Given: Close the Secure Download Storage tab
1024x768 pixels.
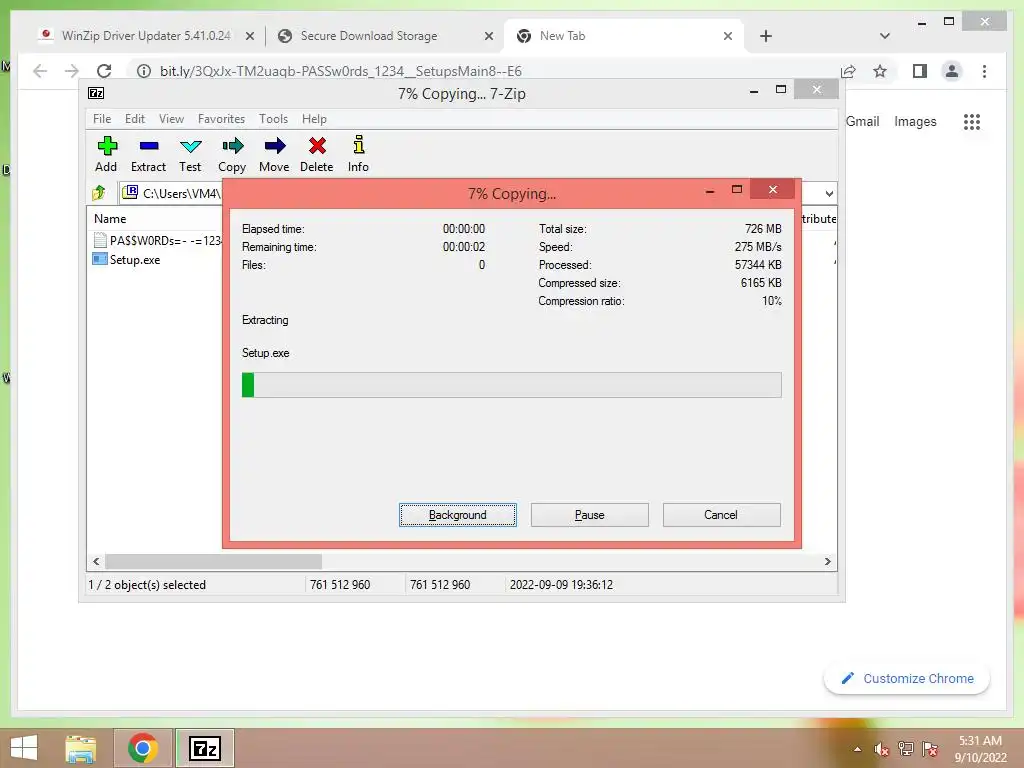Looking at the screenshot, I should [488, 36].
